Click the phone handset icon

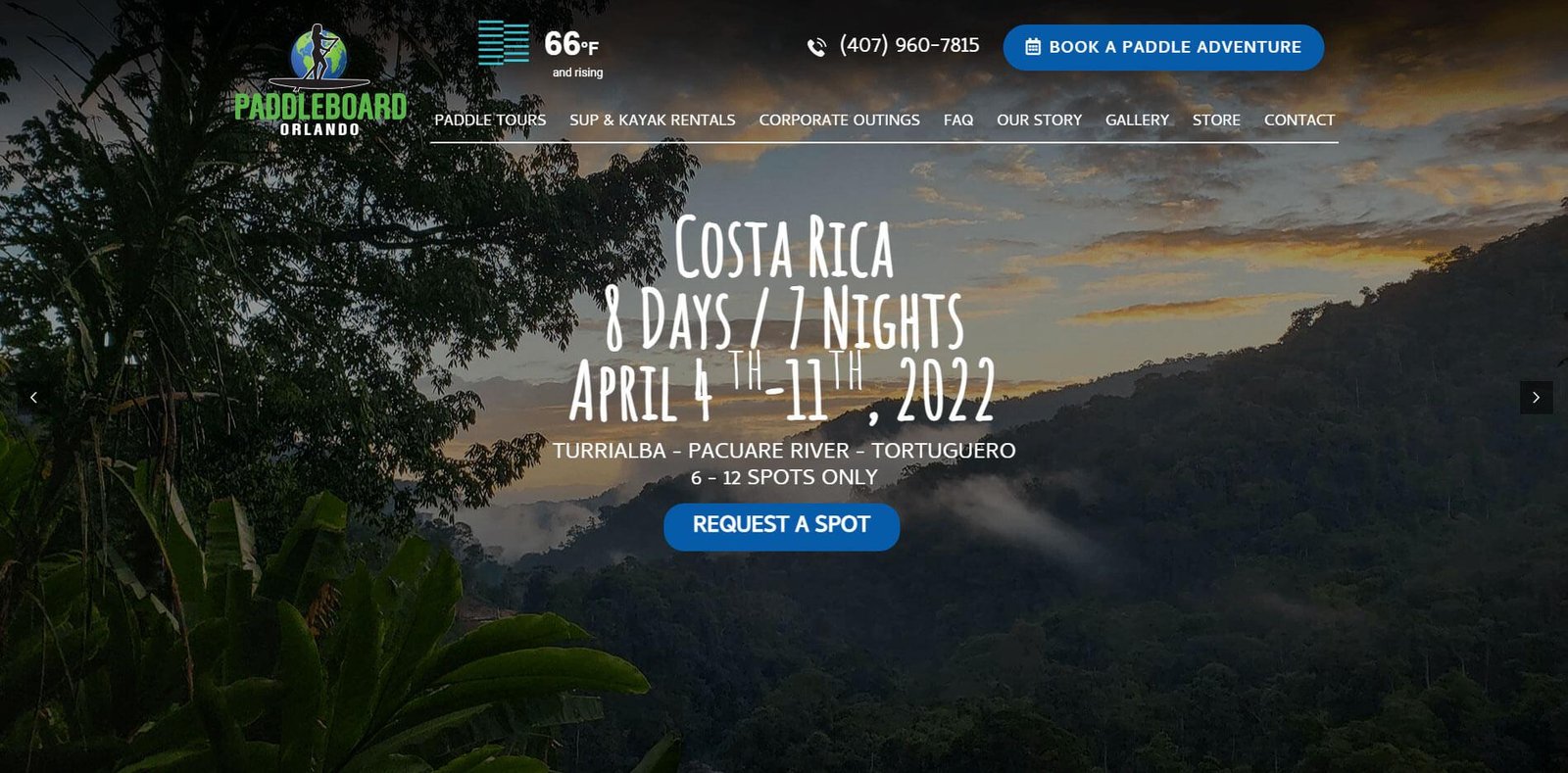(816, 47)
